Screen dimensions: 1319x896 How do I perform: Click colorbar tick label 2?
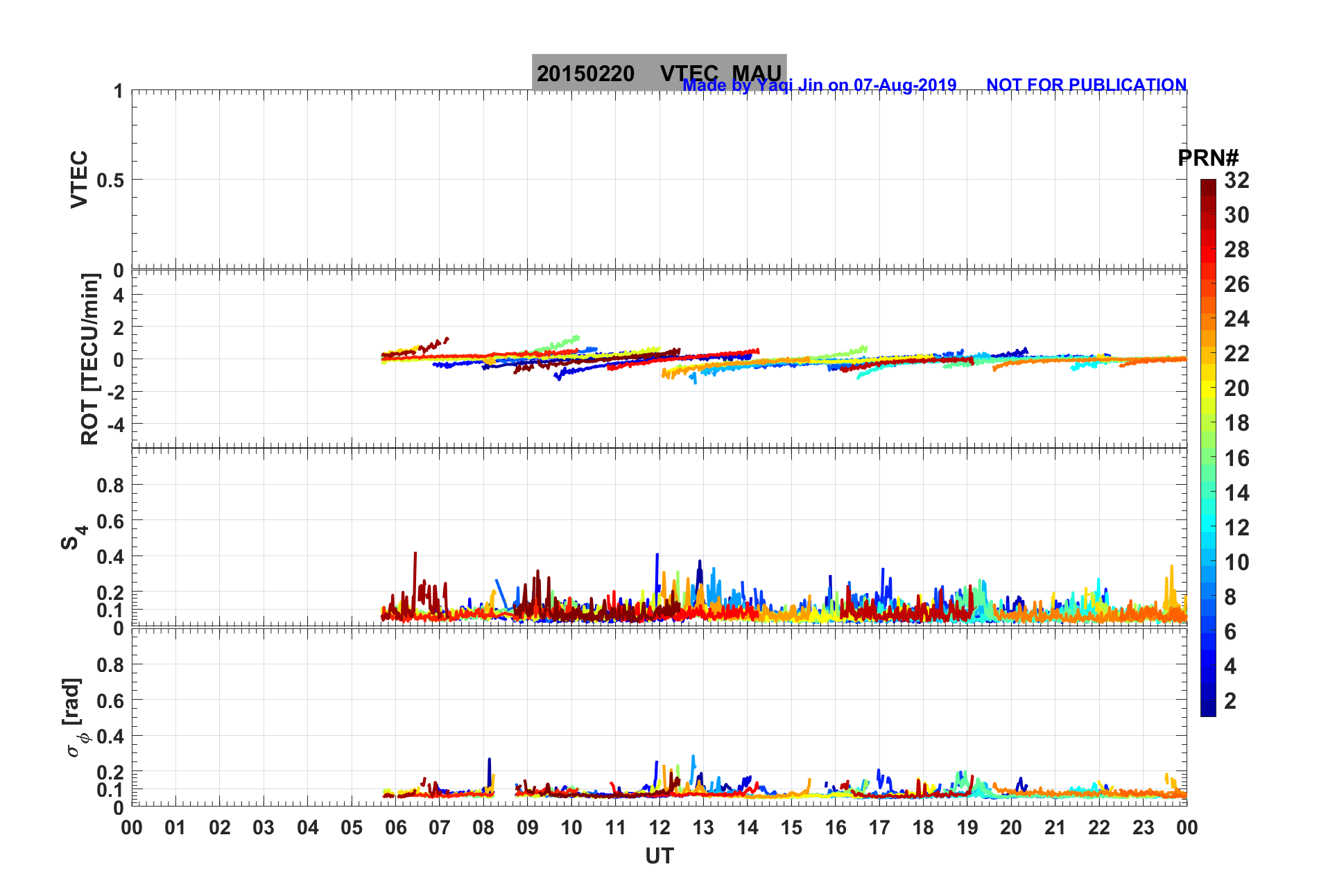1230,701
